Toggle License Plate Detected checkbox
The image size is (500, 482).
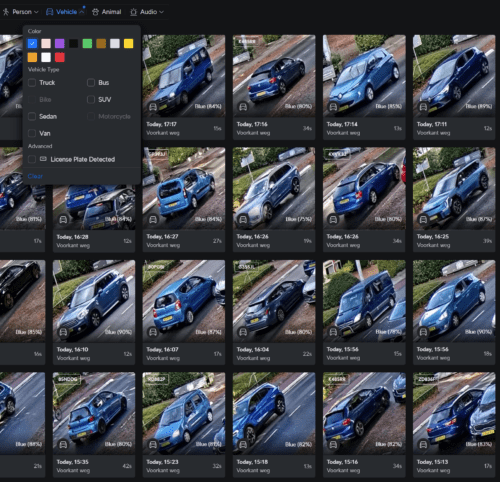(32, 159)
